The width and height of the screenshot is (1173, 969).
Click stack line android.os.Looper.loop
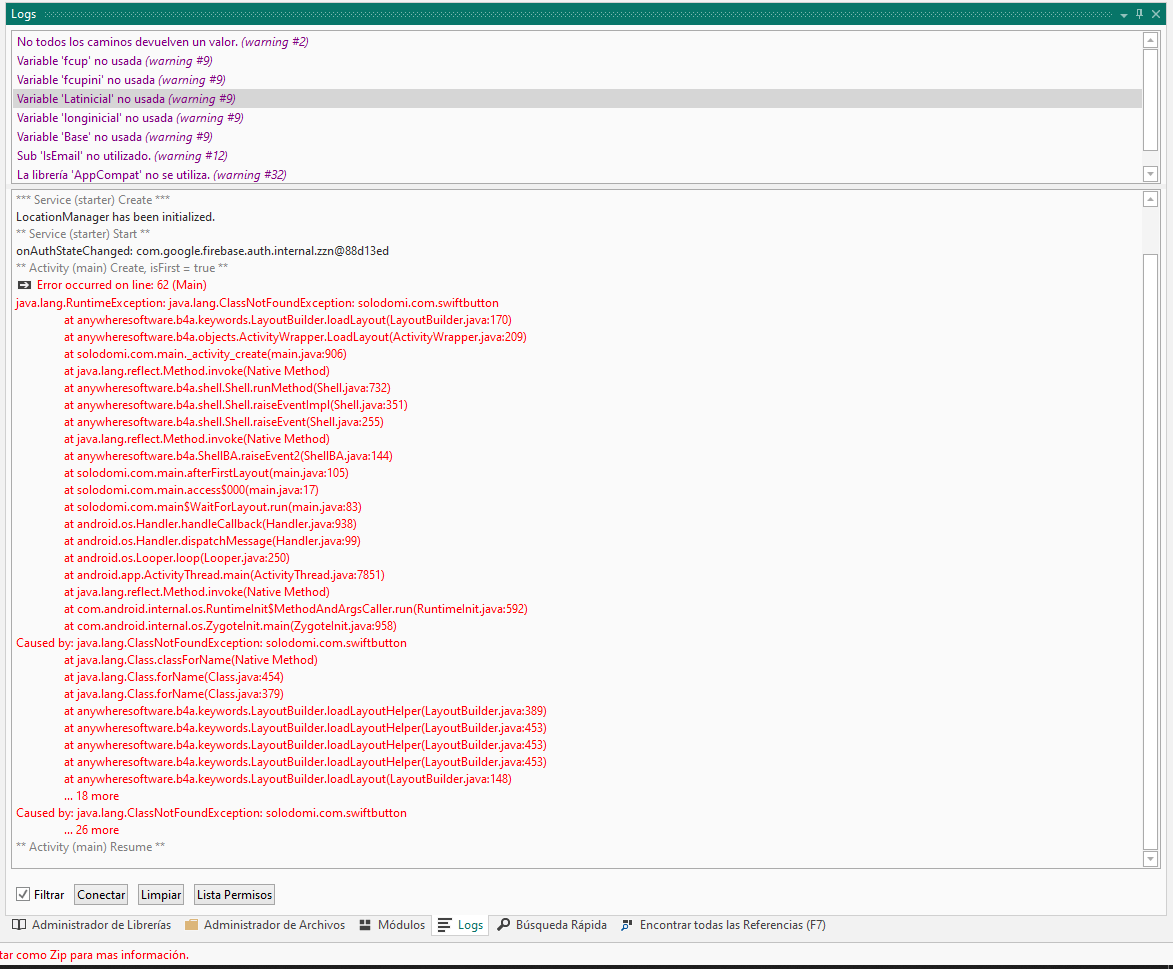tap(177, 558)
